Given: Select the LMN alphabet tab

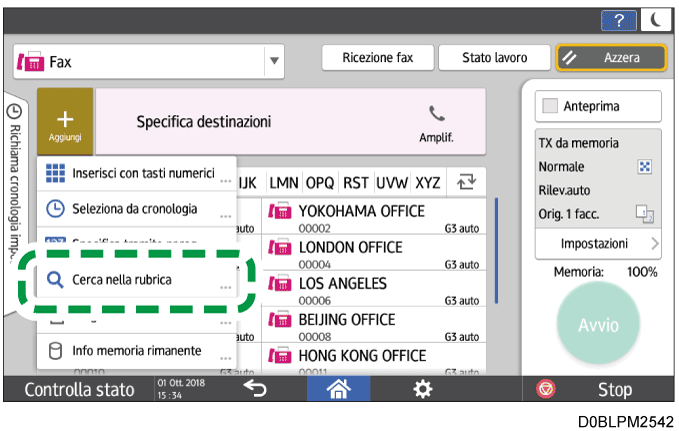Looking at the screenshot, I should pyautogui.click(x=286, y=182).
